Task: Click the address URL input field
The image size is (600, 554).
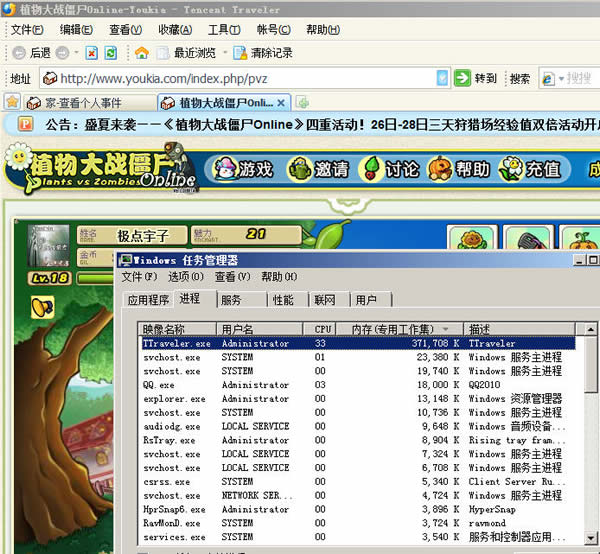Action: (x=245, y=78)
